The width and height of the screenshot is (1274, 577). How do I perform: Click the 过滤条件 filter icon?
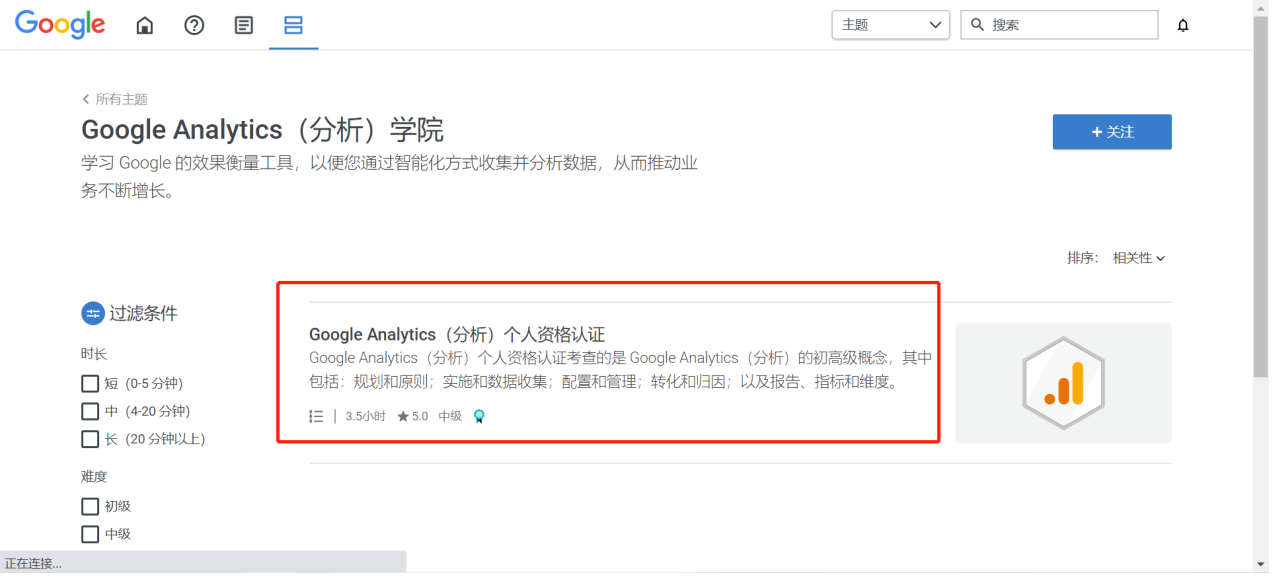tap(93, 313)
